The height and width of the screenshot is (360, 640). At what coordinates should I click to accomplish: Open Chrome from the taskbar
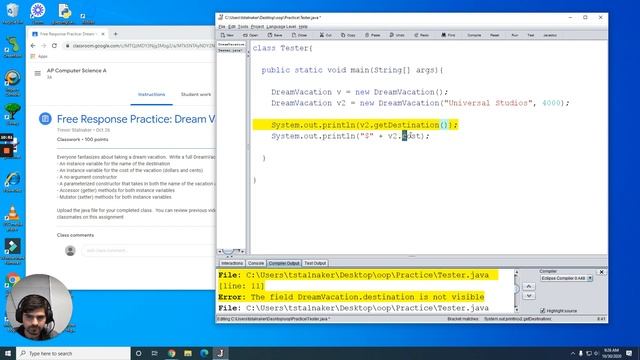point(171,353)
